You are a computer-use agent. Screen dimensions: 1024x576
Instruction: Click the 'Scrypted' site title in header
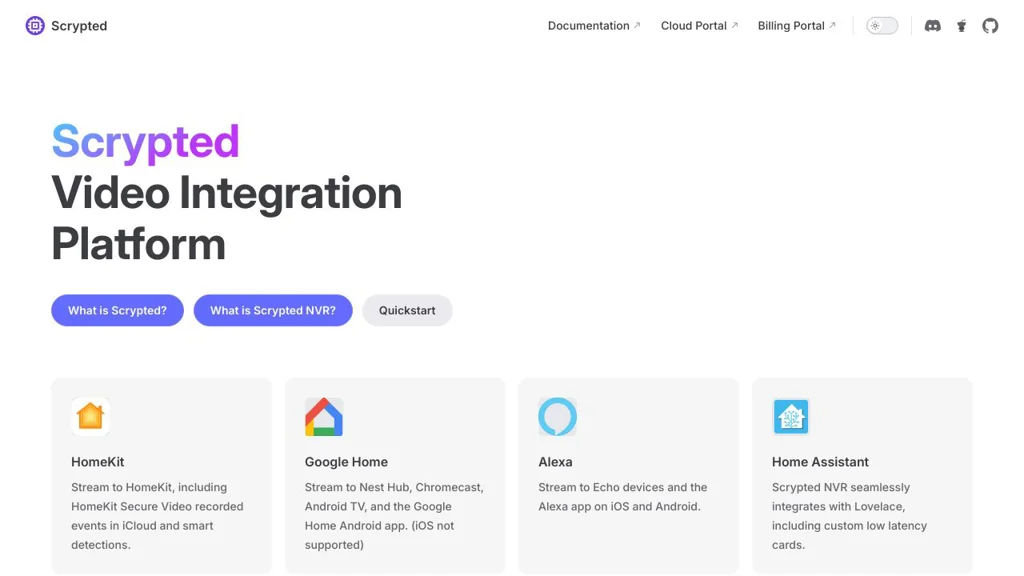(79, 25)
